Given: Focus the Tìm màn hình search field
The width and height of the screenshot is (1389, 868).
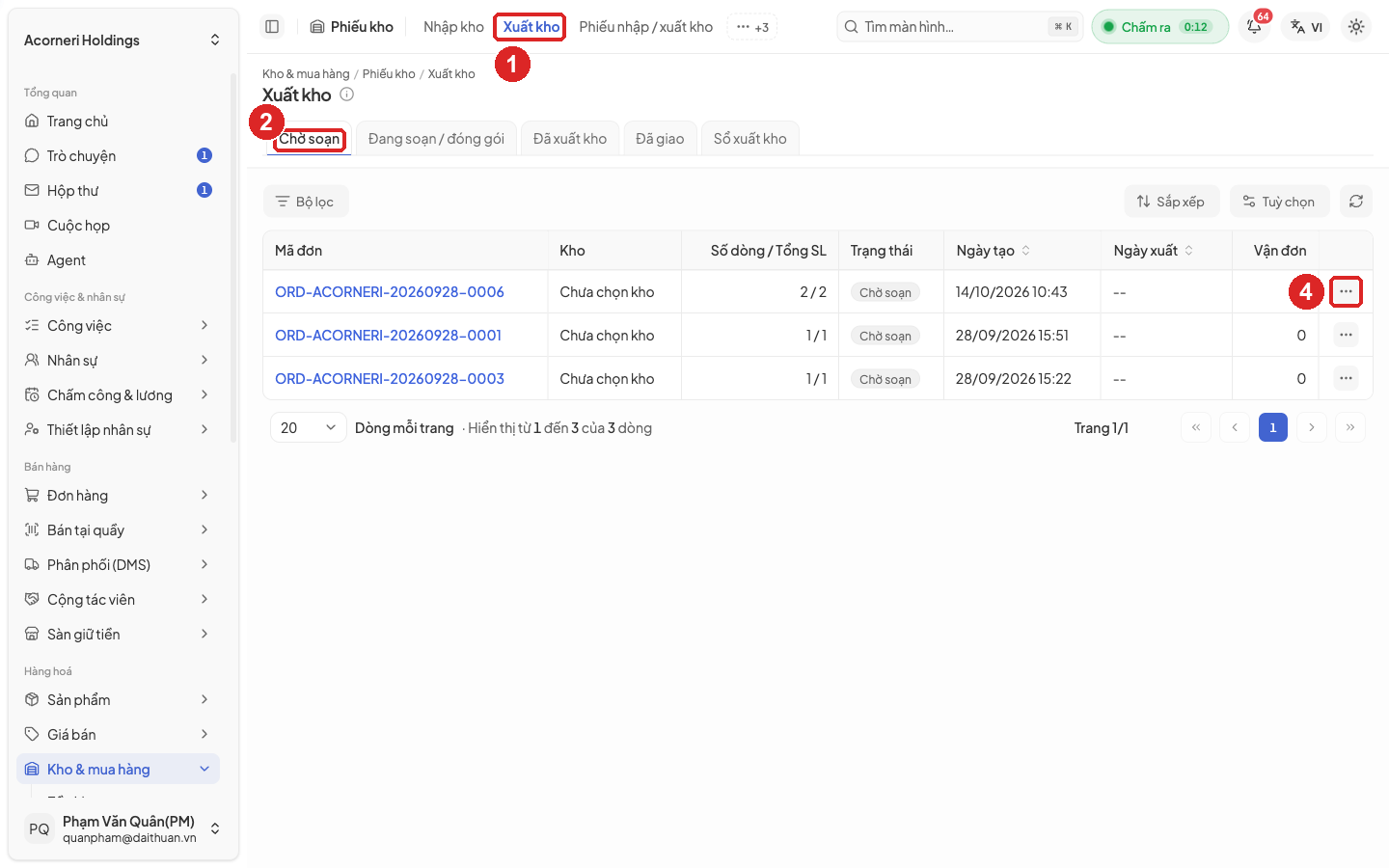Looking at the screenshot, I should point(960,27).
